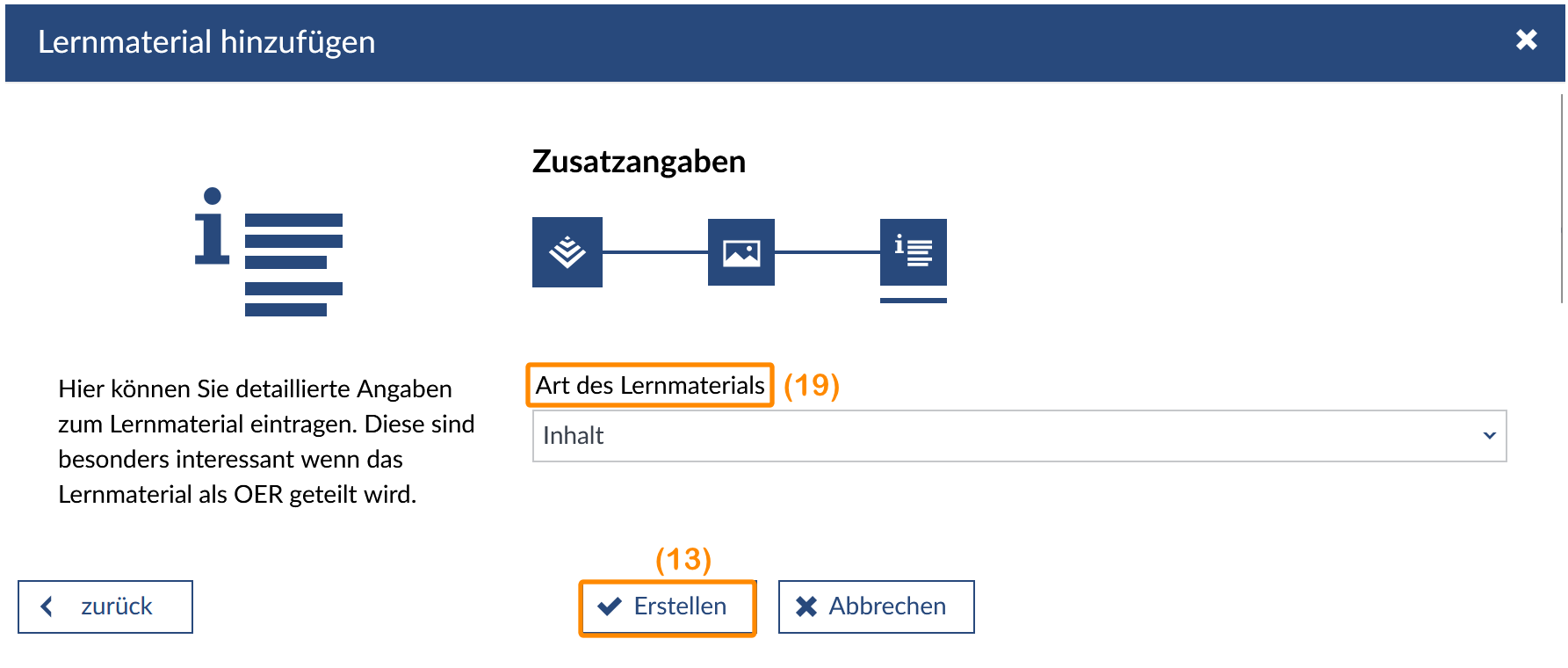
Task: Click the left chevron icon in the zurück button
Action: pyautogui.click(x=47, y=606)
